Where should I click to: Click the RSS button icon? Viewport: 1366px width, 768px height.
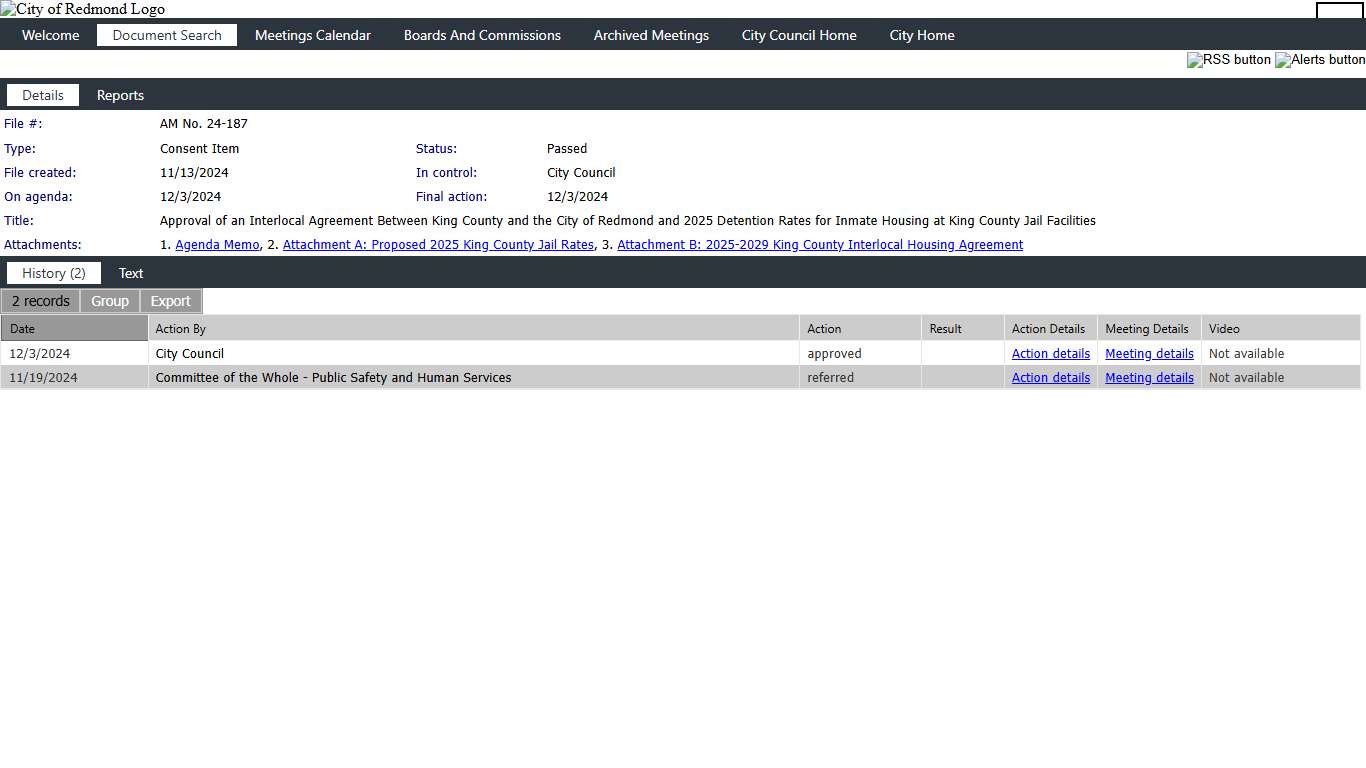pyautogui.click(x=1228, y=60)
